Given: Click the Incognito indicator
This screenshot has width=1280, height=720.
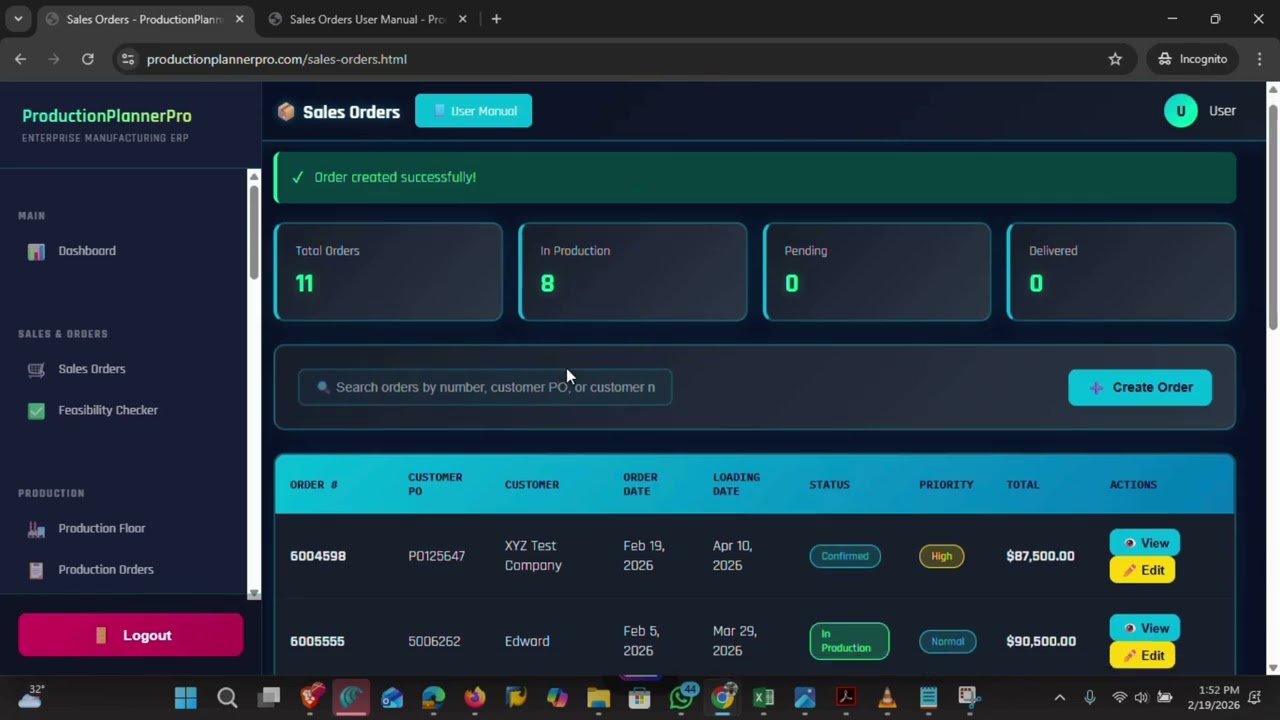Looking at the screenshot, I should 1192,59.
